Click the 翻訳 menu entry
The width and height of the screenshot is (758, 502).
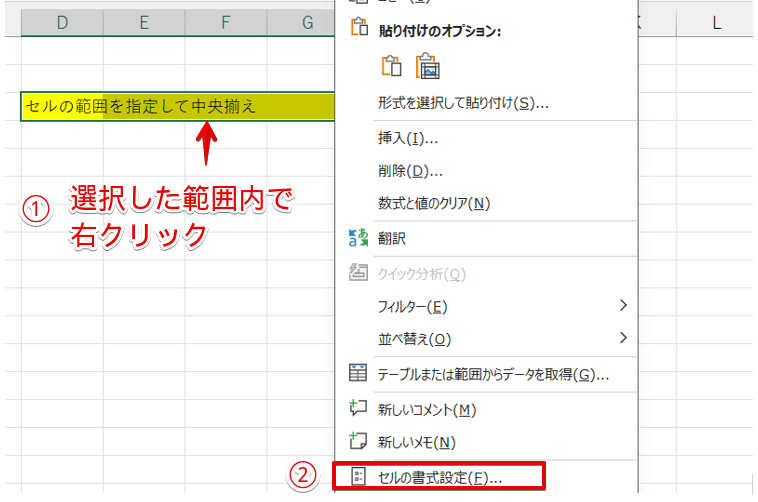(392, 238)
